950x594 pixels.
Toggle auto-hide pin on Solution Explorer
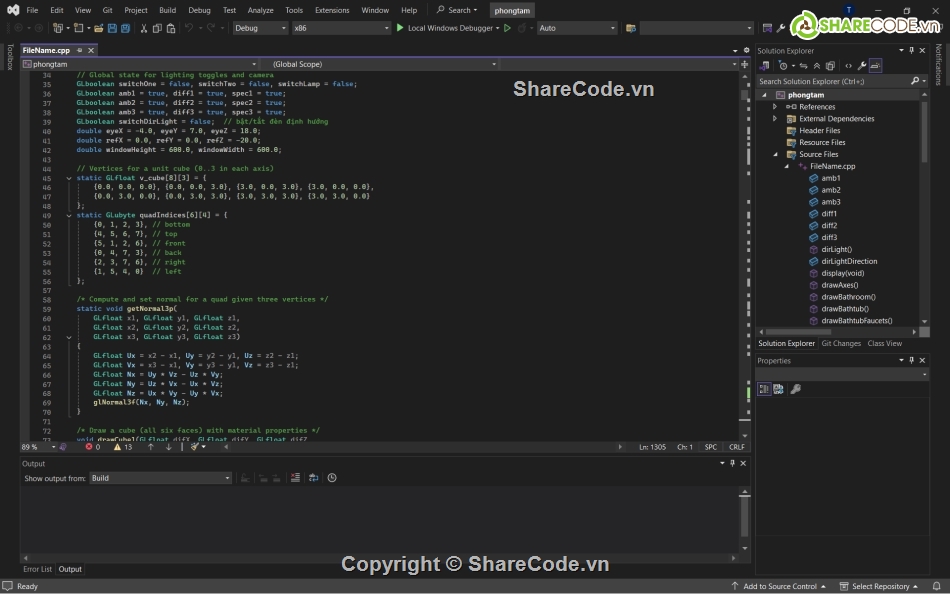point(912,50)
